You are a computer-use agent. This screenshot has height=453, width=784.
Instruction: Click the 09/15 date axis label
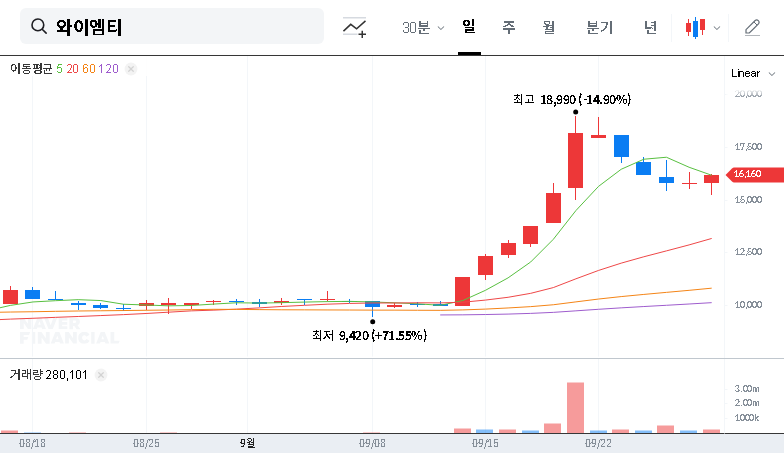(485, 443)
